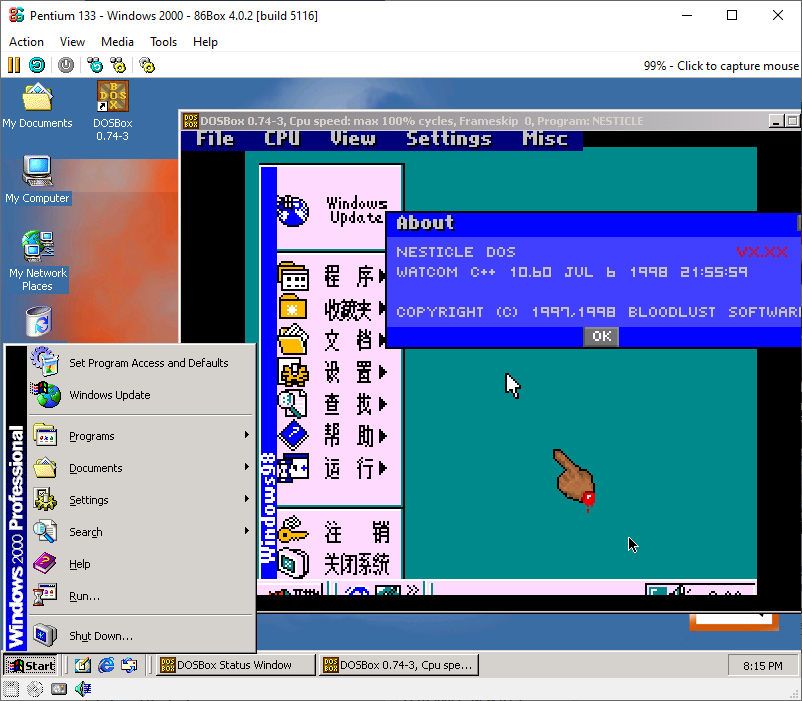This screenshot has height=701, width=802.
Task: Click the key icon beside 注销
Action: coord(293,531)
